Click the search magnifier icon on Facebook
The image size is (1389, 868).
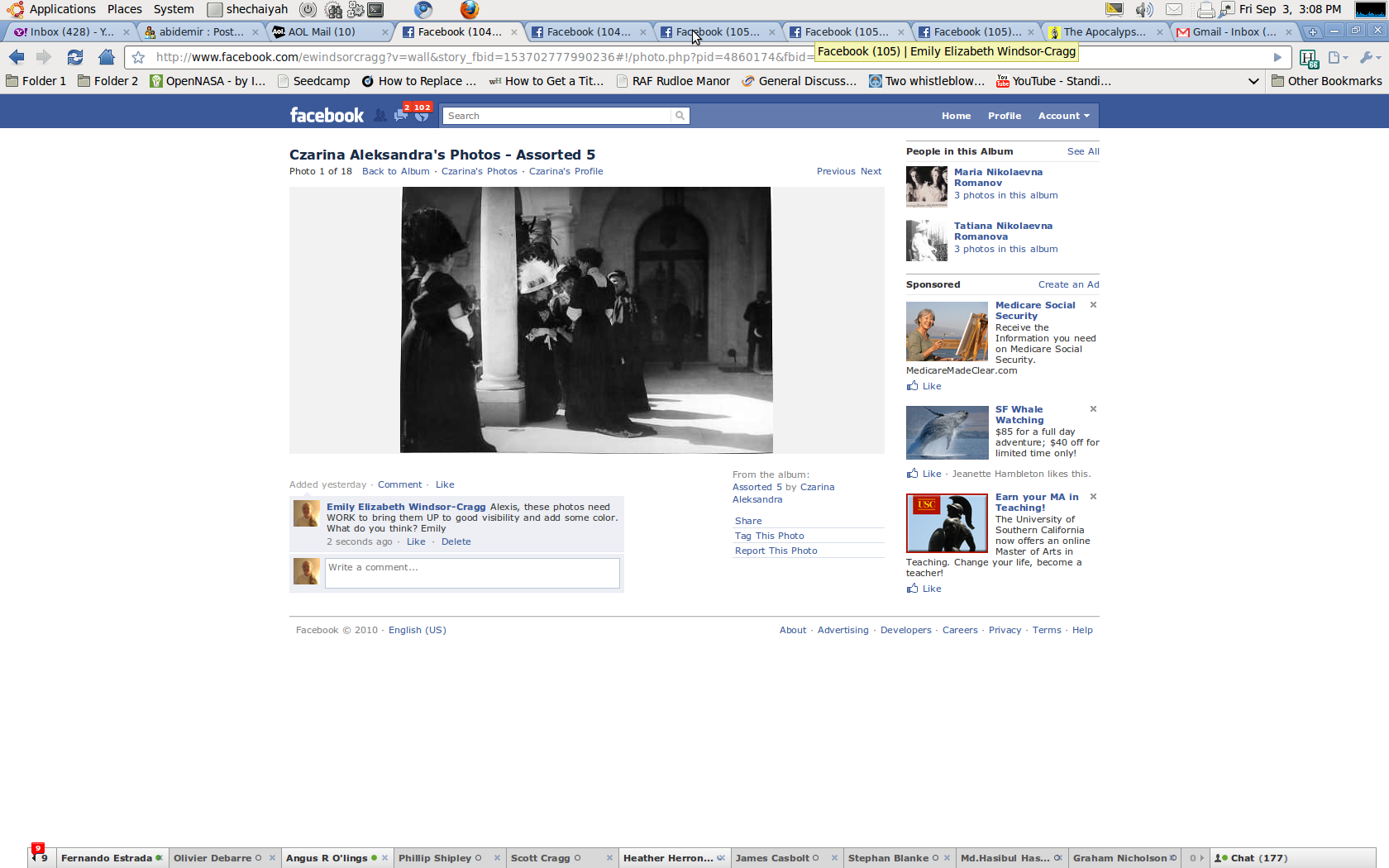pyautogui.click(x=680, y=116)
